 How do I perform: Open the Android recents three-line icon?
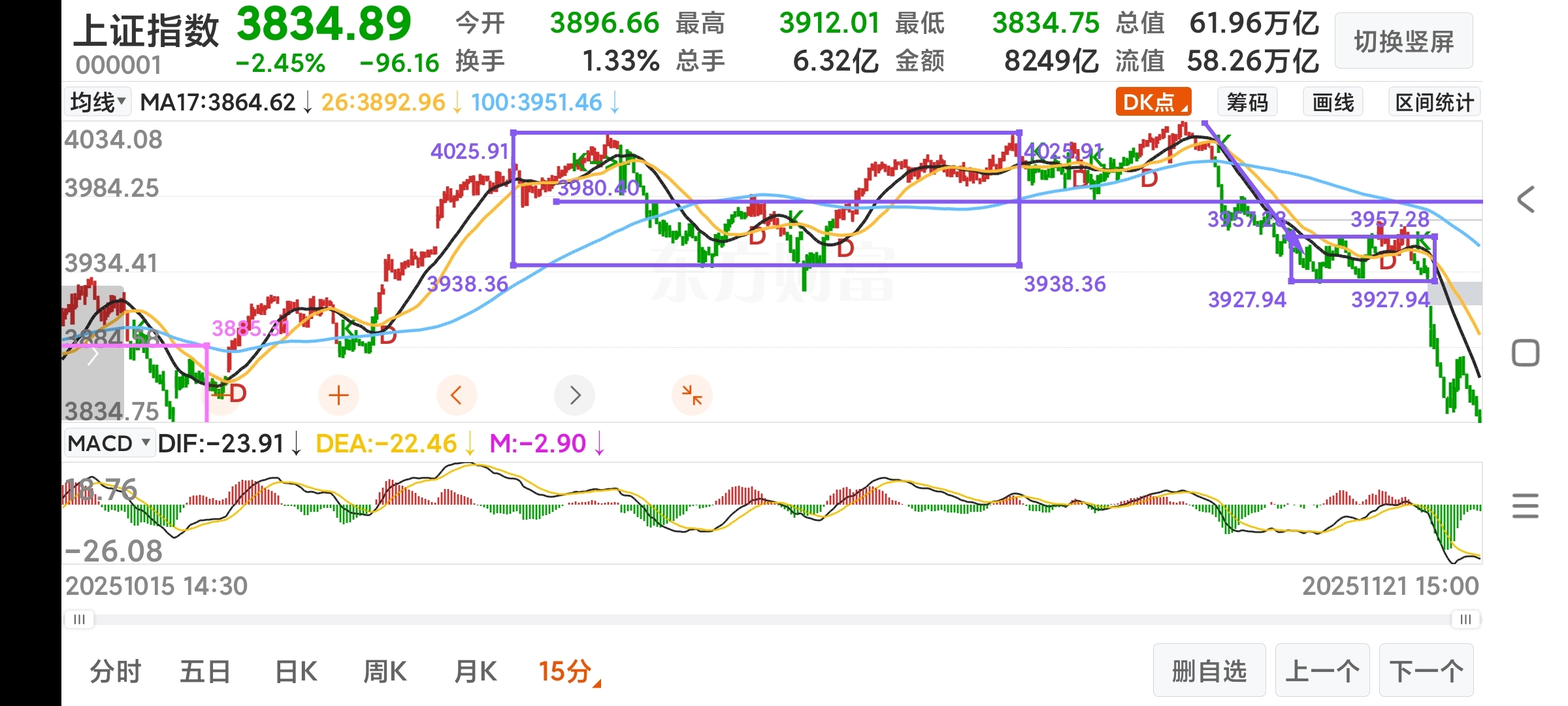(x=1526, y=506)
